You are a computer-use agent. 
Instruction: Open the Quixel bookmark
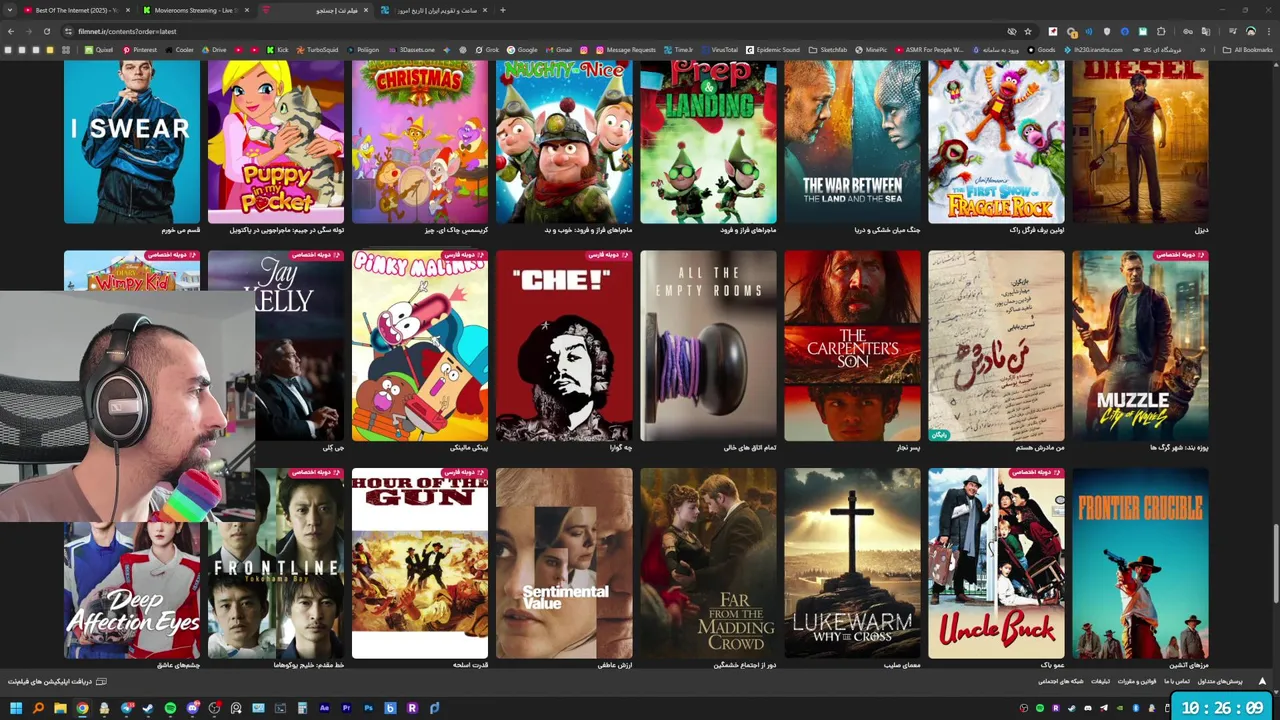point(98,49)
